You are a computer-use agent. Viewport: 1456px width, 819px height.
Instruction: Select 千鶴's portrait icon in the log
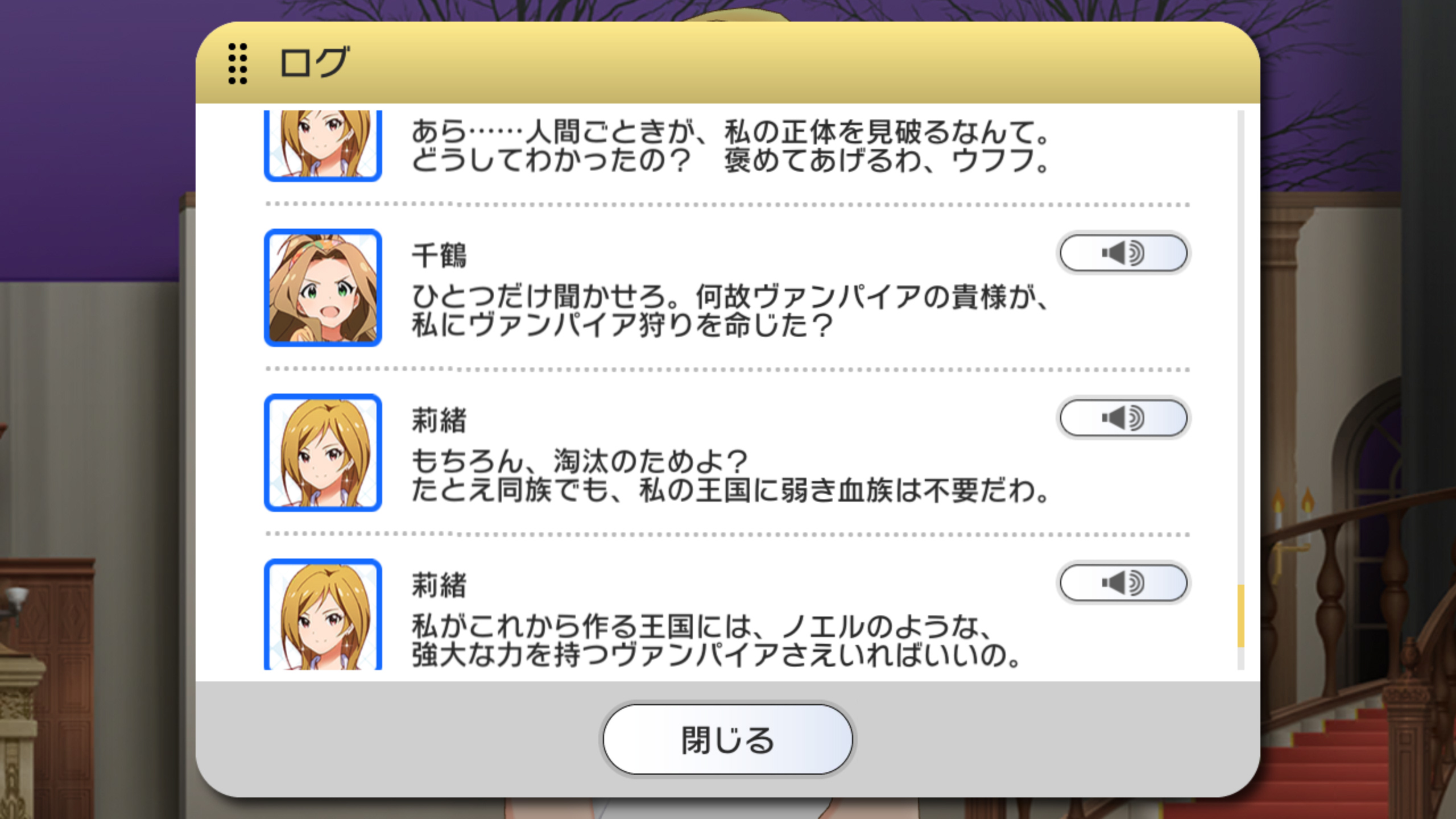(323, 288)
